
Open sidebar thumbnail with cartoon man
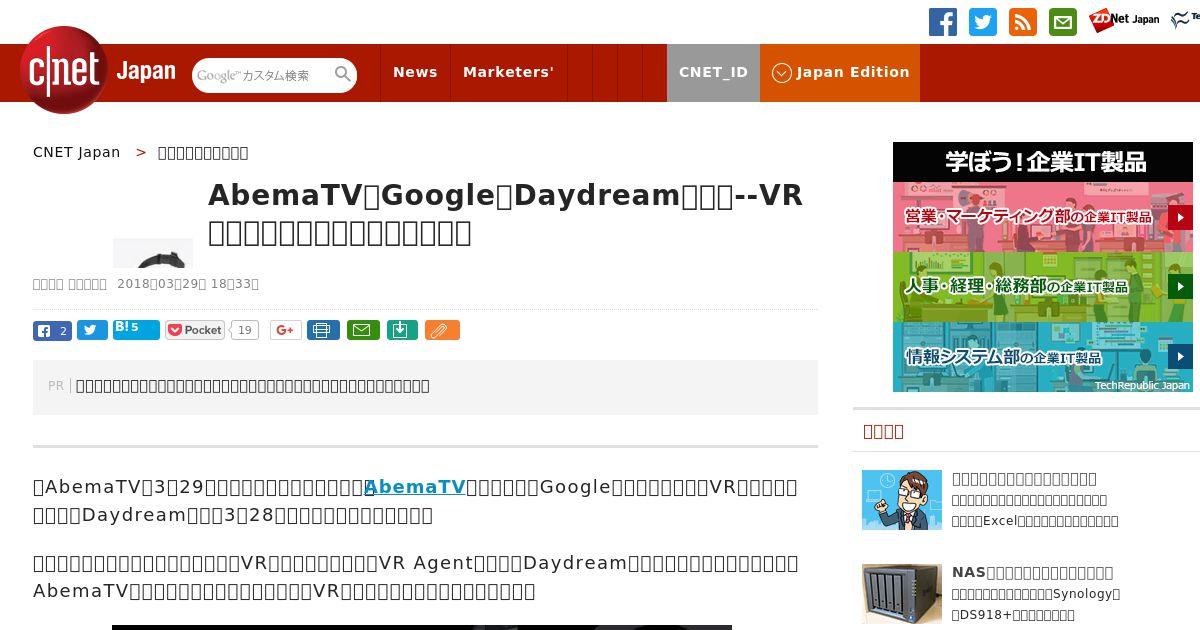point(902,500)
